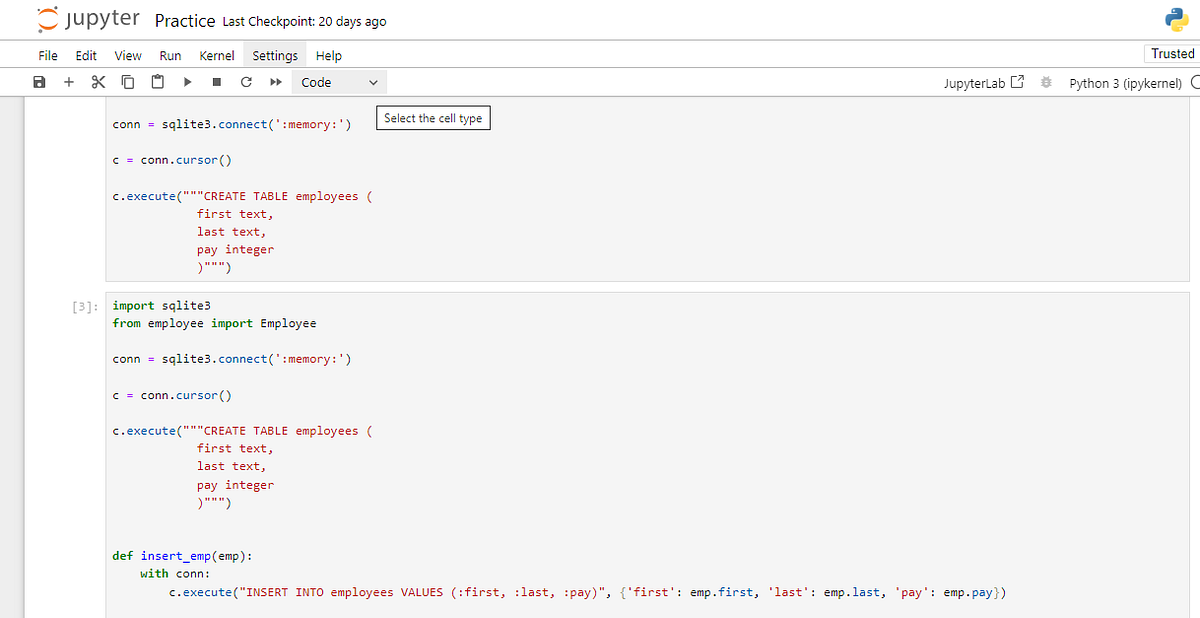Enable the debugger bug icon
The width and height of the screenshot is (1200, 618).
tap(1047, 83)
